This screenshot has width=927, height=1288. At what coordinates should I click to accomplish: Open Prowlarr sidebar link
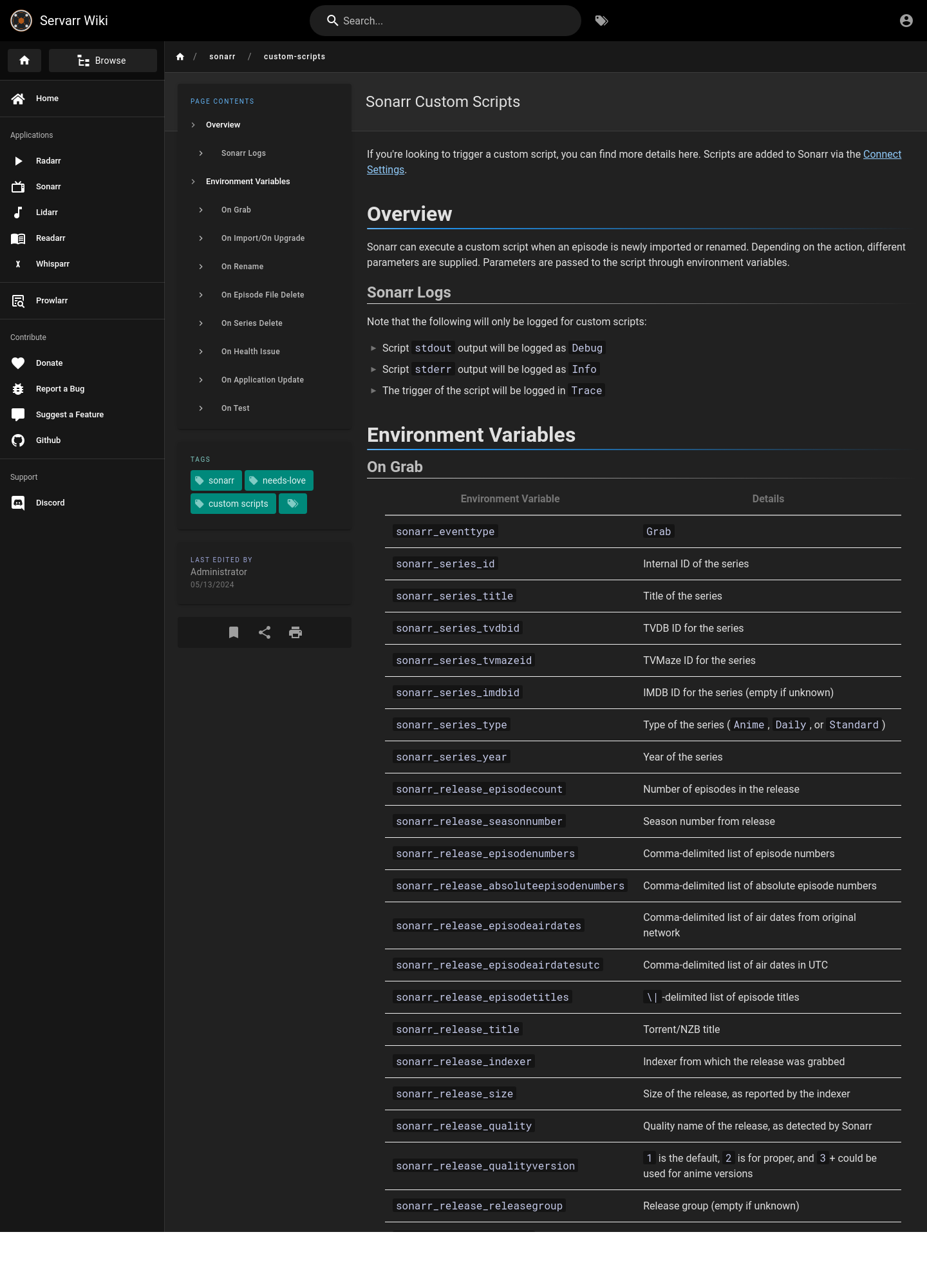[x=82, y=301]
